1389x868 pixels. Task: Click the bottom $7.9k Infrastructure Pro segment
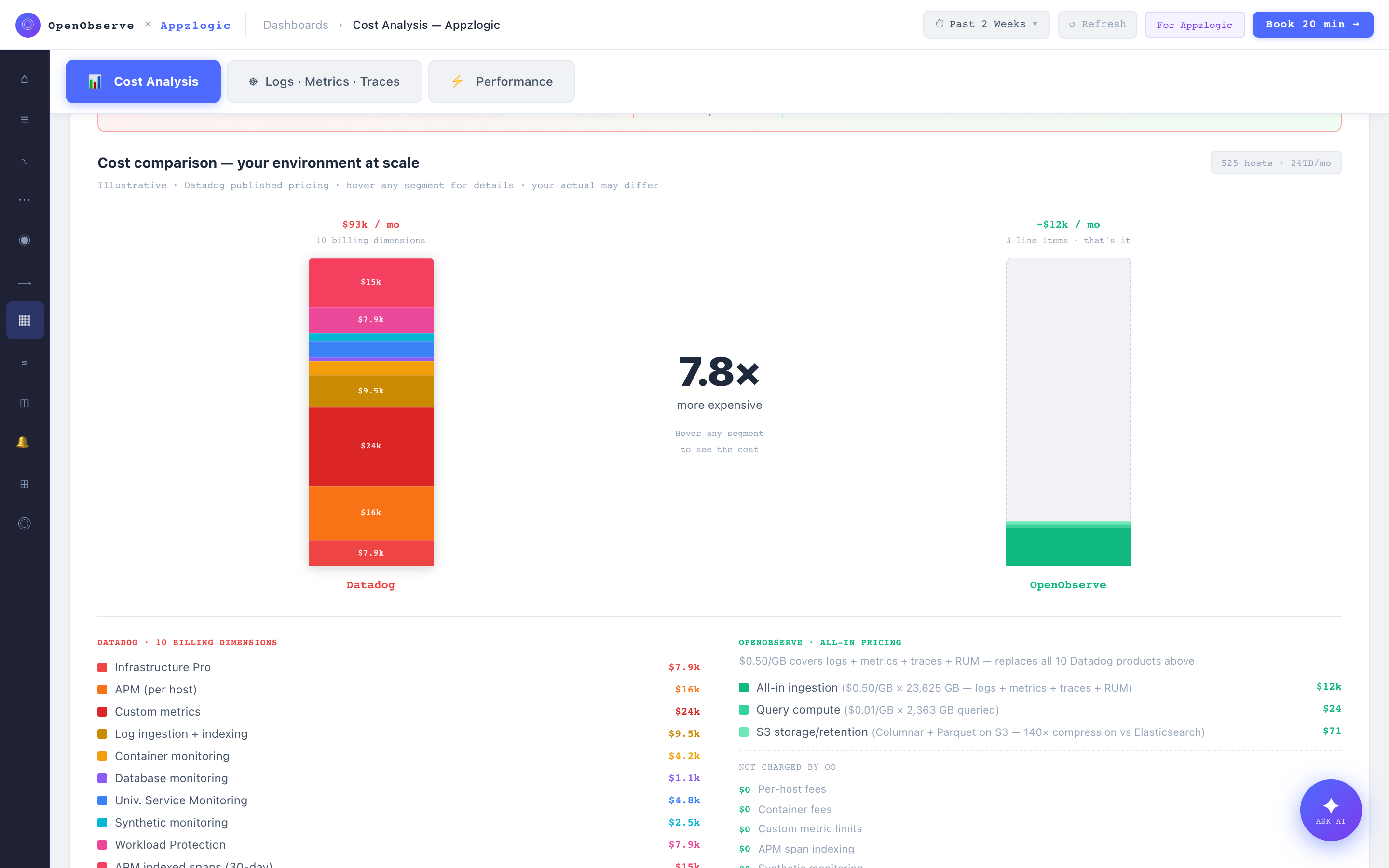tap(371, 554)
